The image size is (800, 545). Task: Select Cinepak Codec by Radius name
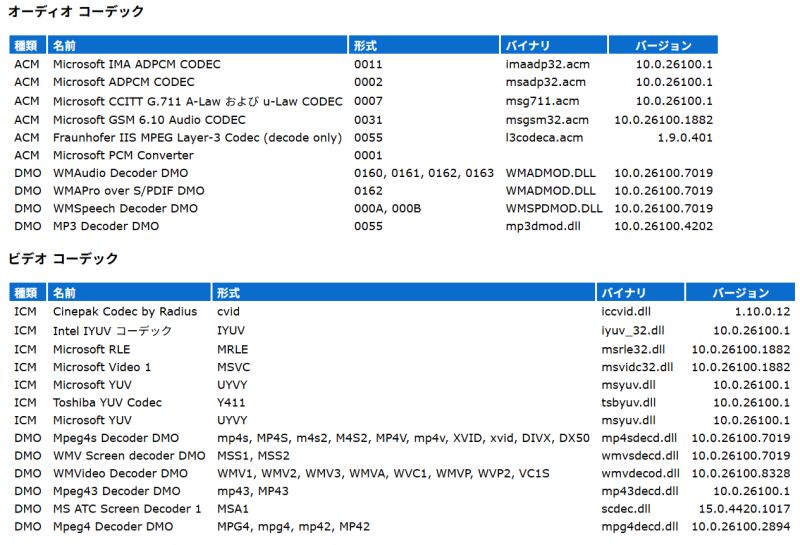(125, 311)
